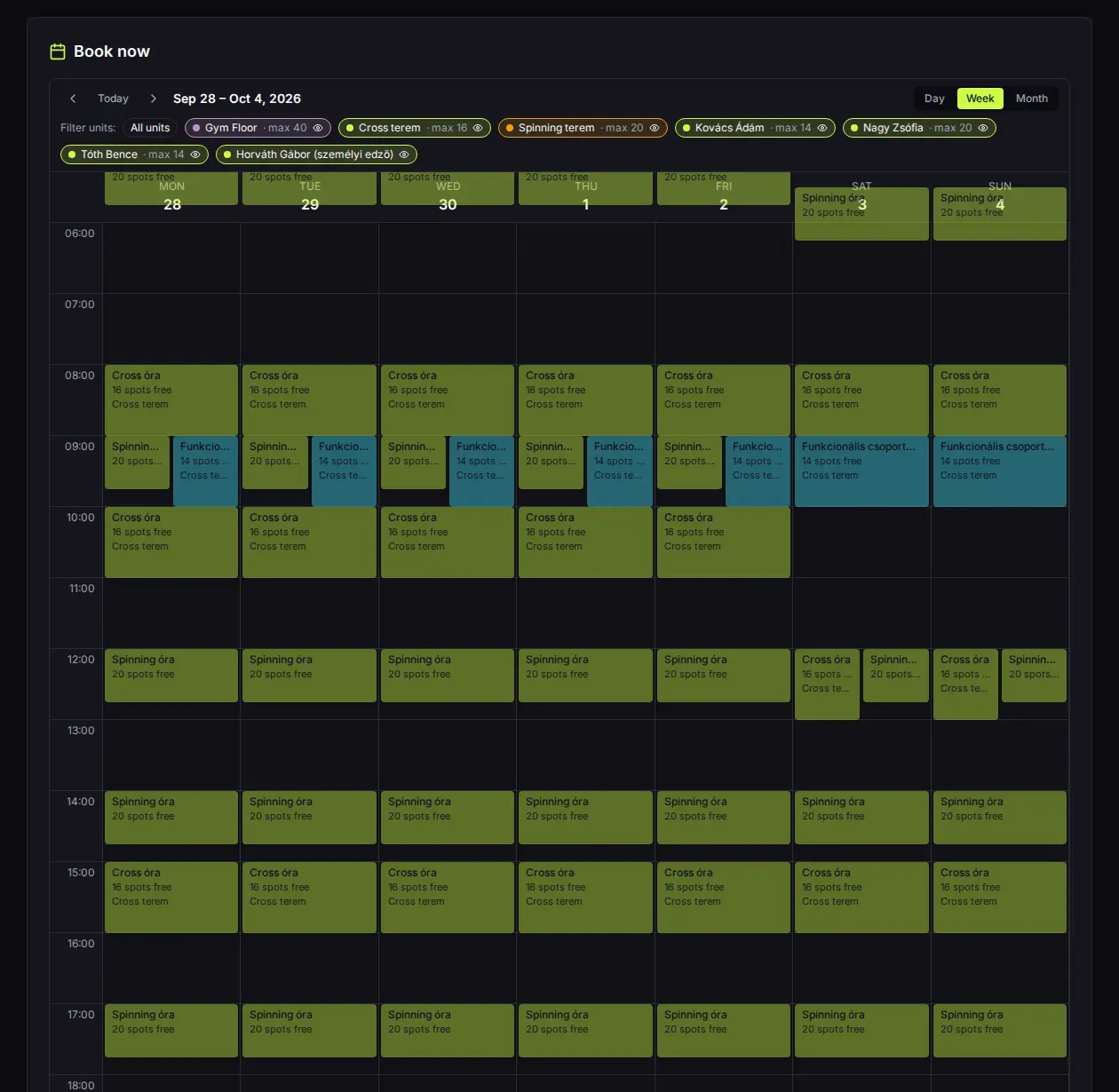Open Saturday 08:00 Cross óra class
Screen dimensions: 1119x1092
point(861,400)
